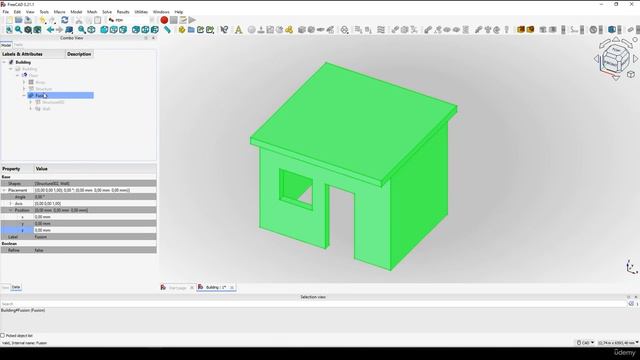
Task: Click the navigation cube Front face
Action: pyautogui.click(x=611, y=64)
